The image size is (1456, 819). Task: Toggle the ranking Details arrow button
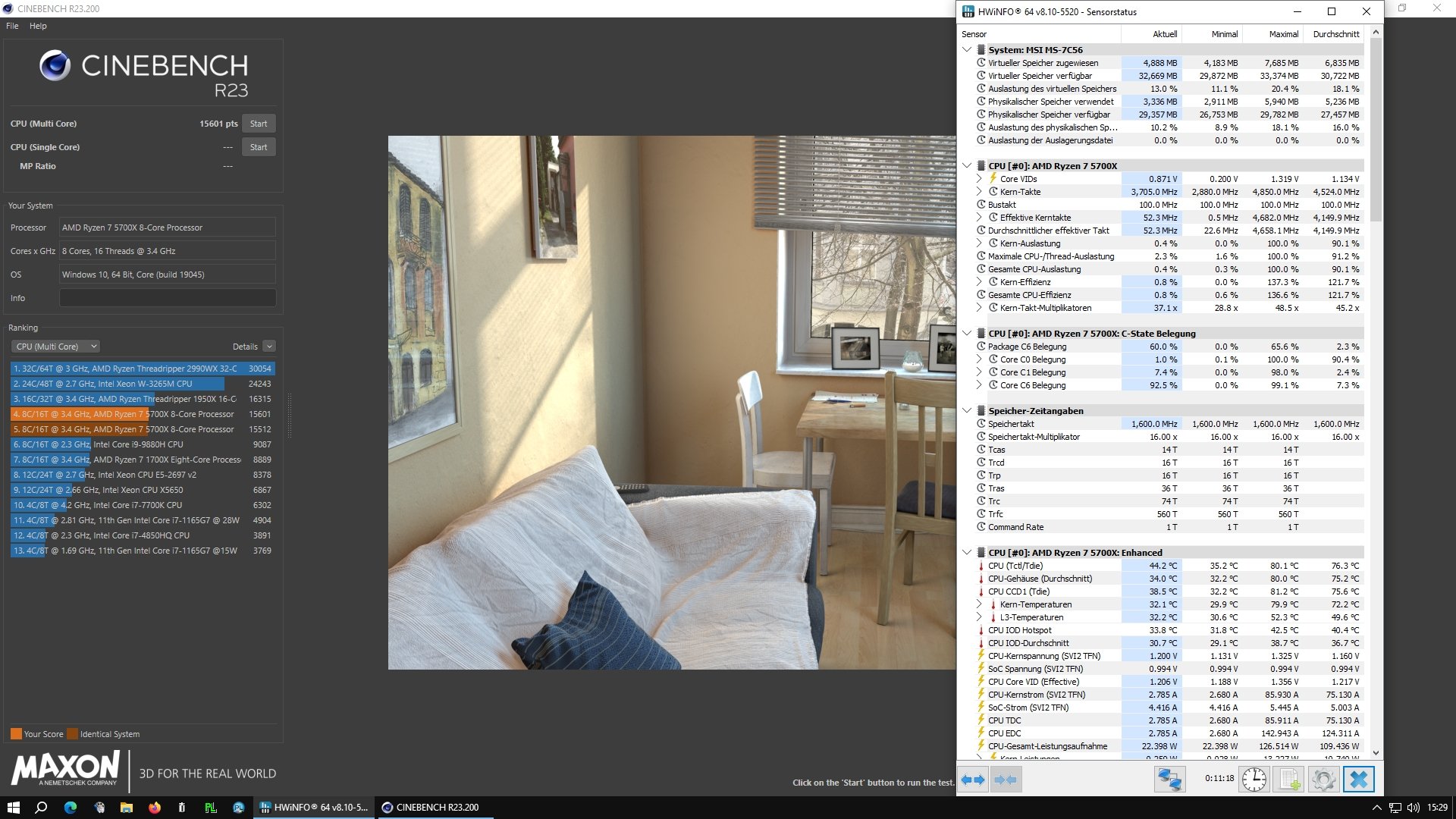(269, 347)
